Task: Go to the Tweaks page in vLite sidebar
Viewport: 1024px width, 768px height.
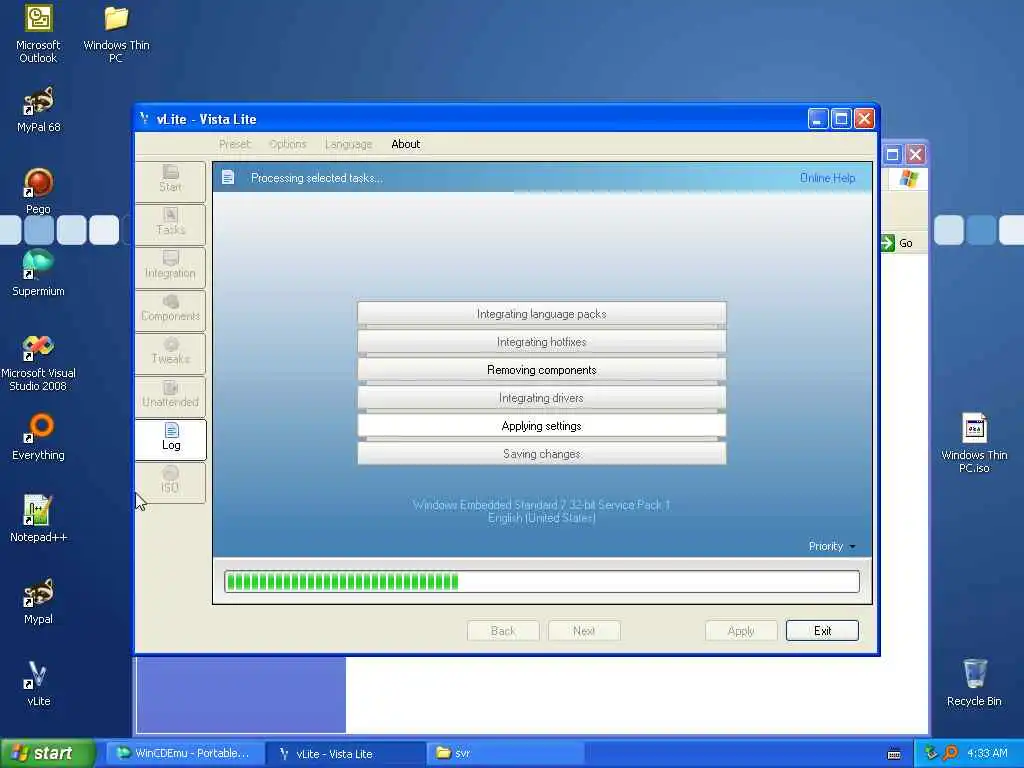Action: tap(170, 353)
